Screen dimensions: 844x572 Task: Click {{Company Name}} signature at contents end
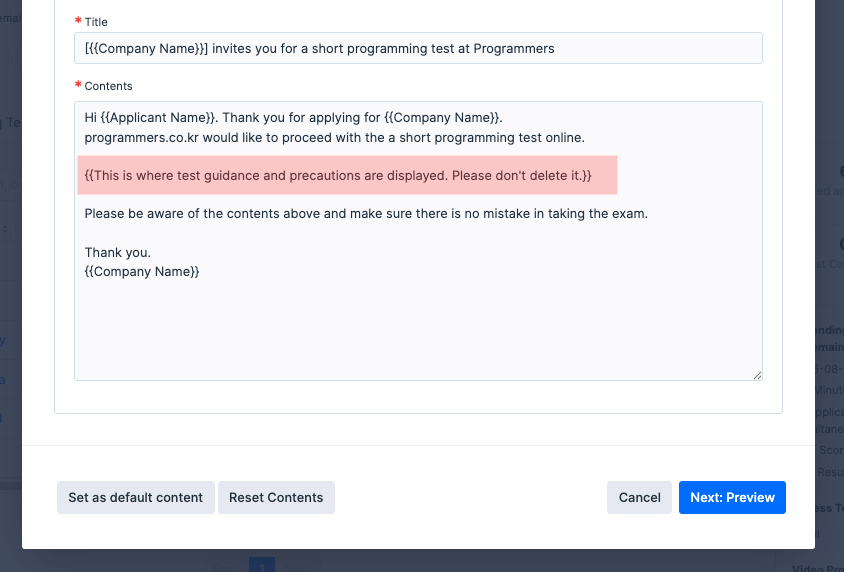coord(142,271)
